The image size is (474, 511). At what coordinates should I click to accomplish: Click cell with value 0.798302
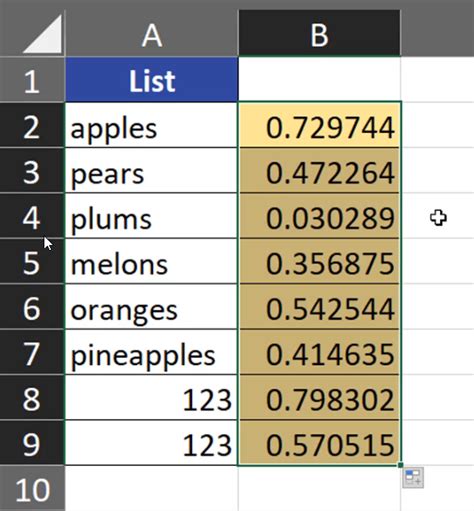point(320,398)
